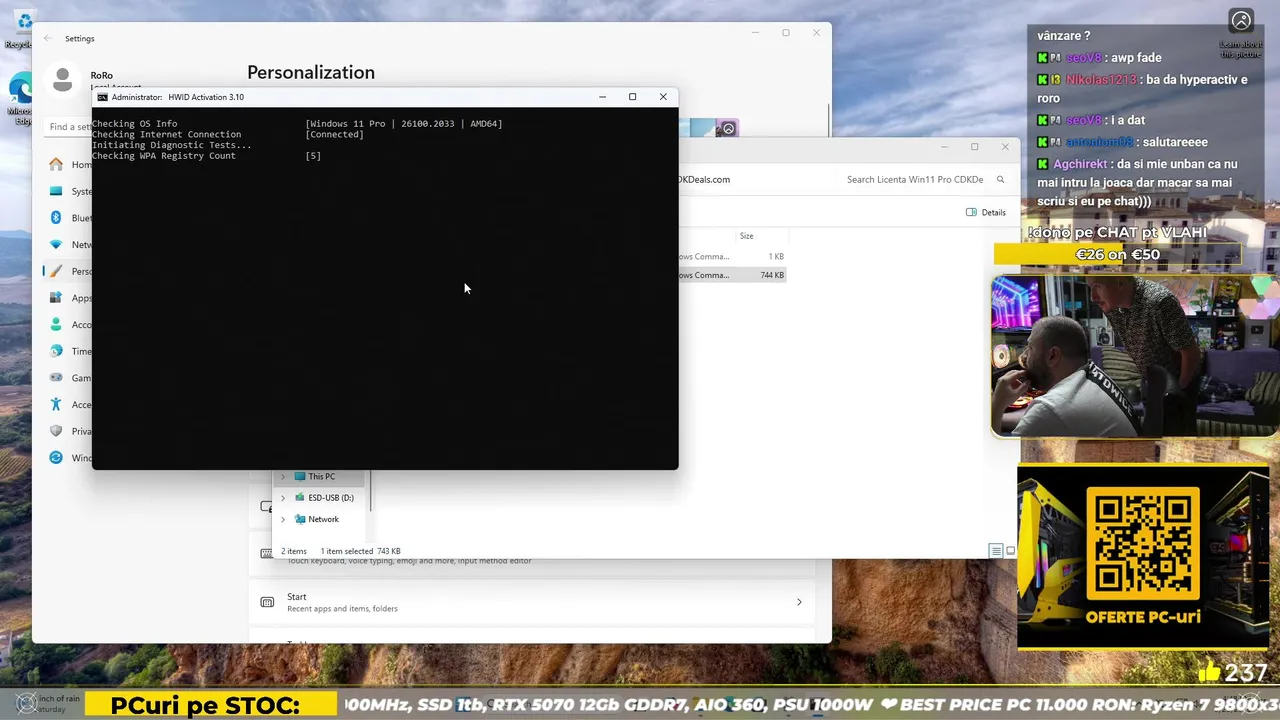
Task: Toggle Details pane in File Explorer
Action: click(x=986, y=212)
